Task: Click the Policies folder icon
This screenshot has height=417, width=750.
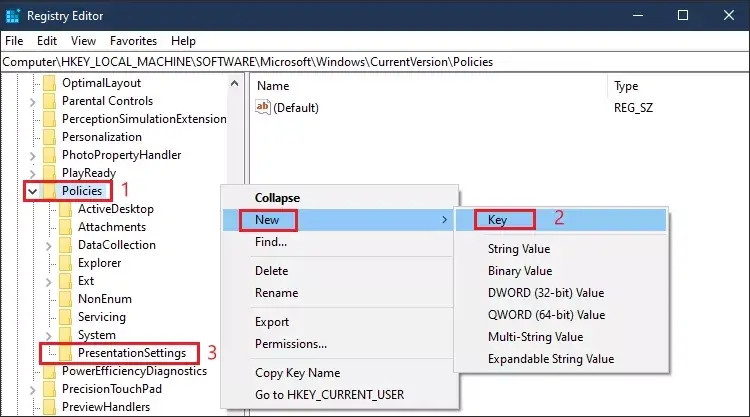Action: [49, 191]
